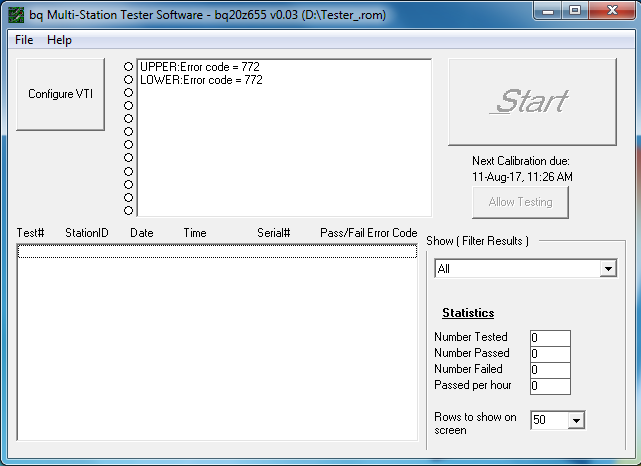The image size is (641, 466).
Task: Click the Allow Testing button
Action: click(520, 202)
